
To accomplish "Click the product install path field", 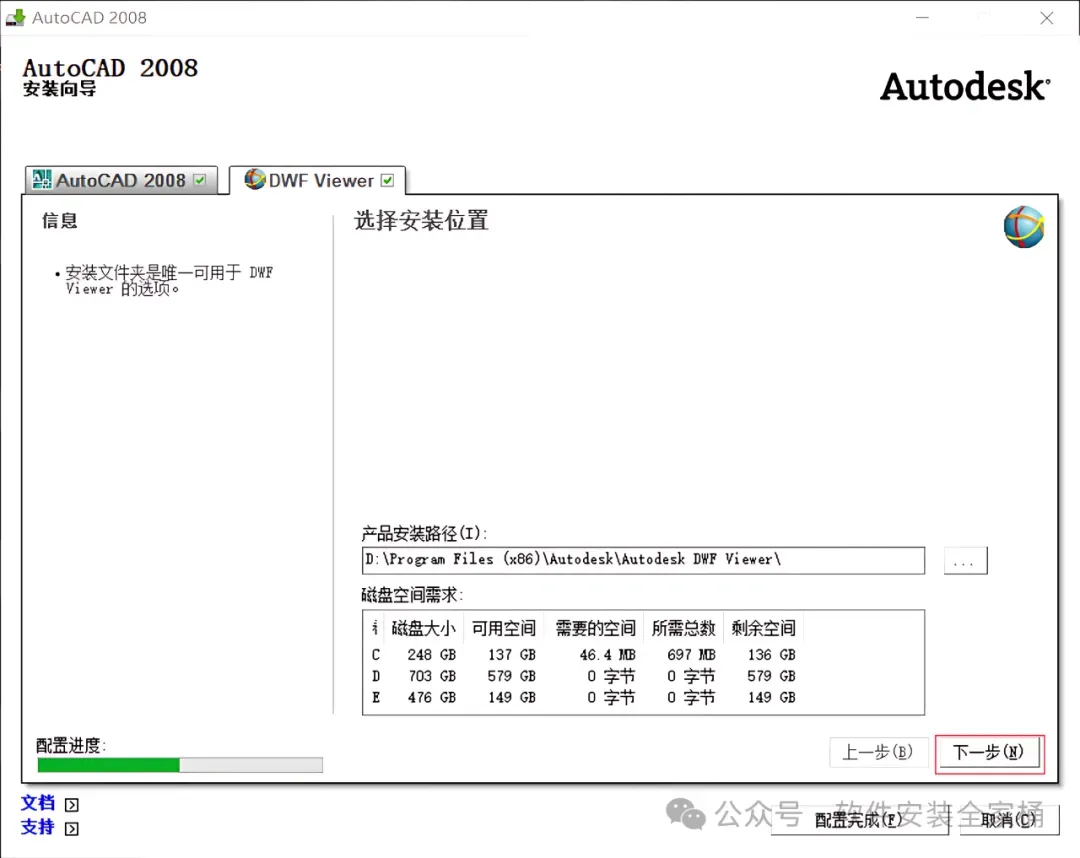I will point(643,560).
